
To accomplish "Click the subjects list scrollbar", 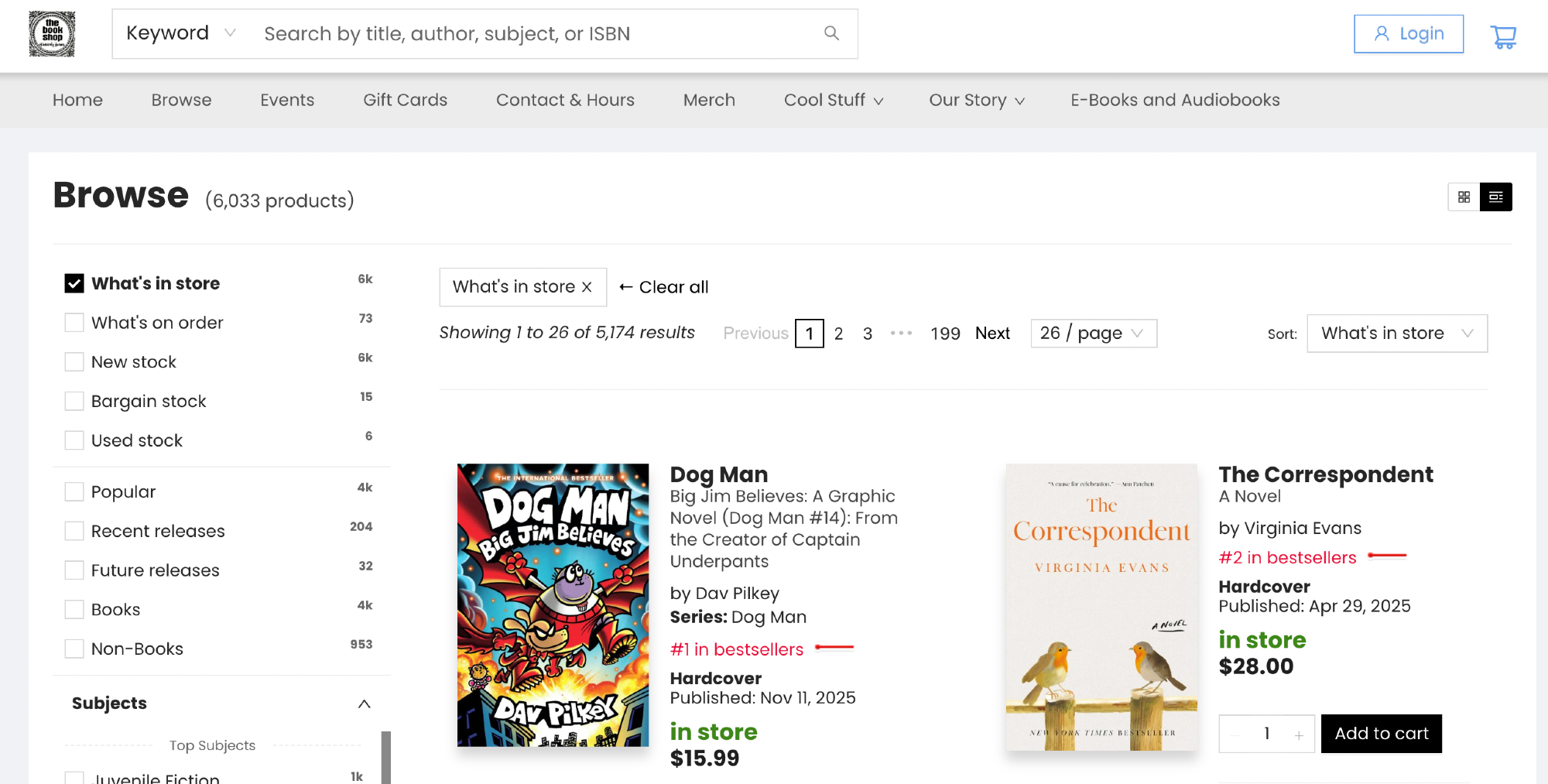I will [x=385, y=757].
